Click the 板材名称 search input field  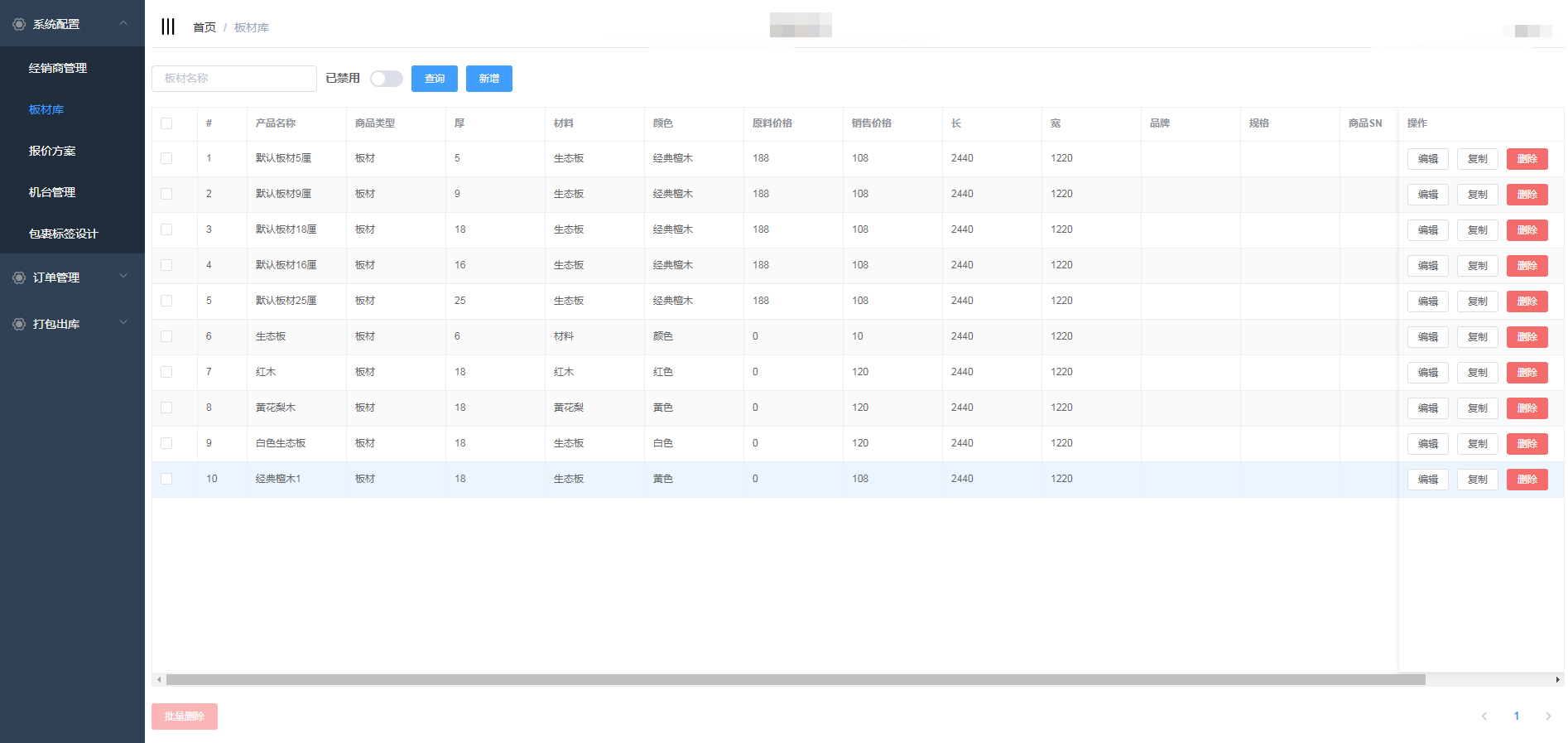pyautogui.click(x=234, y=79)
